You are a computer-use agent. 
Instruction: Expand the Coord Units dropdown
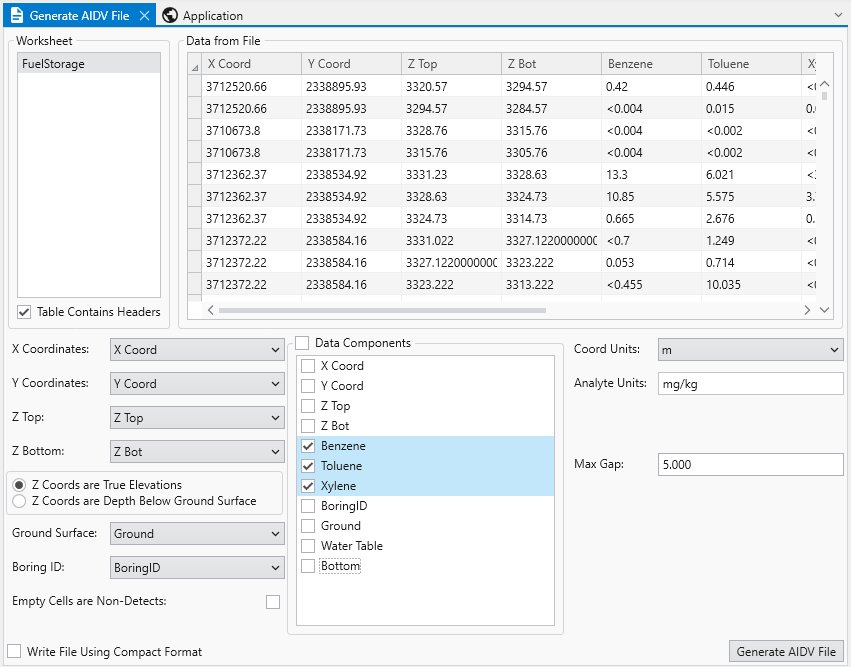click(x=750, y=350)
